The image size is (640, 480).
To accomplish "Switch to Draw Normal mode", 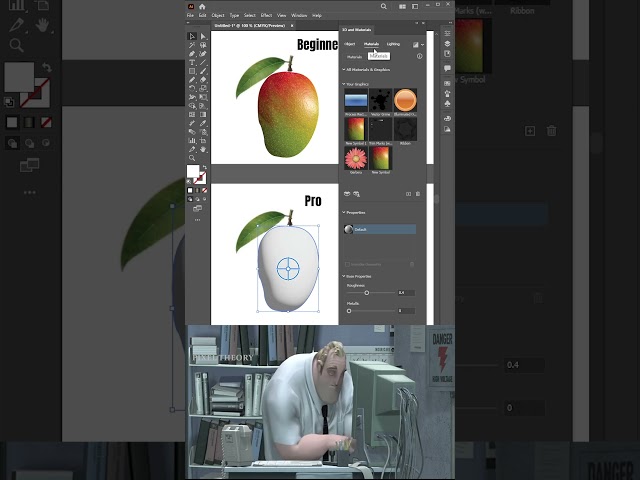I will click(190, 199).
